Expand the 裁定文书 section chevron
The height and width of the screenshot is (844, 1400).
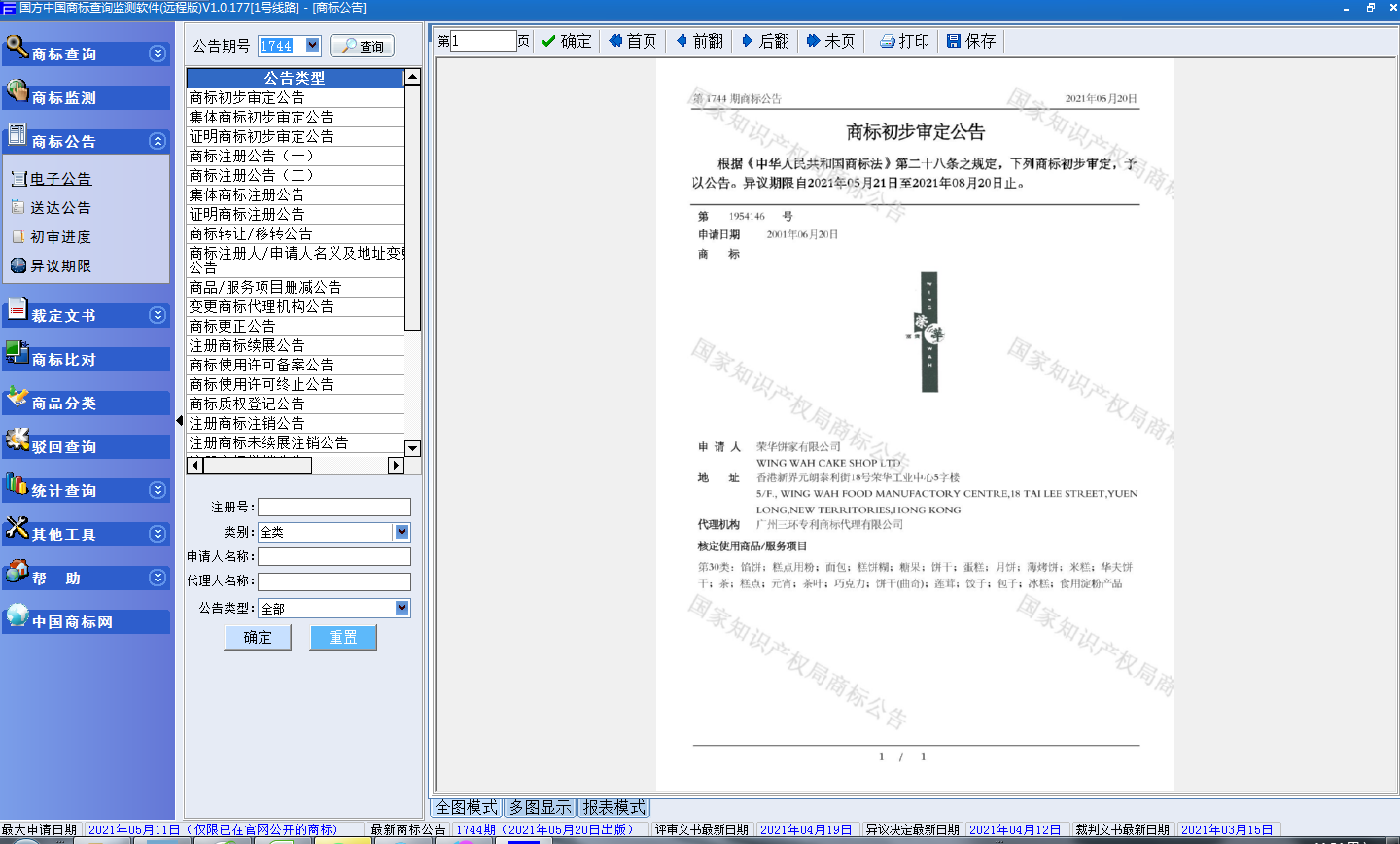coord(157,316)
